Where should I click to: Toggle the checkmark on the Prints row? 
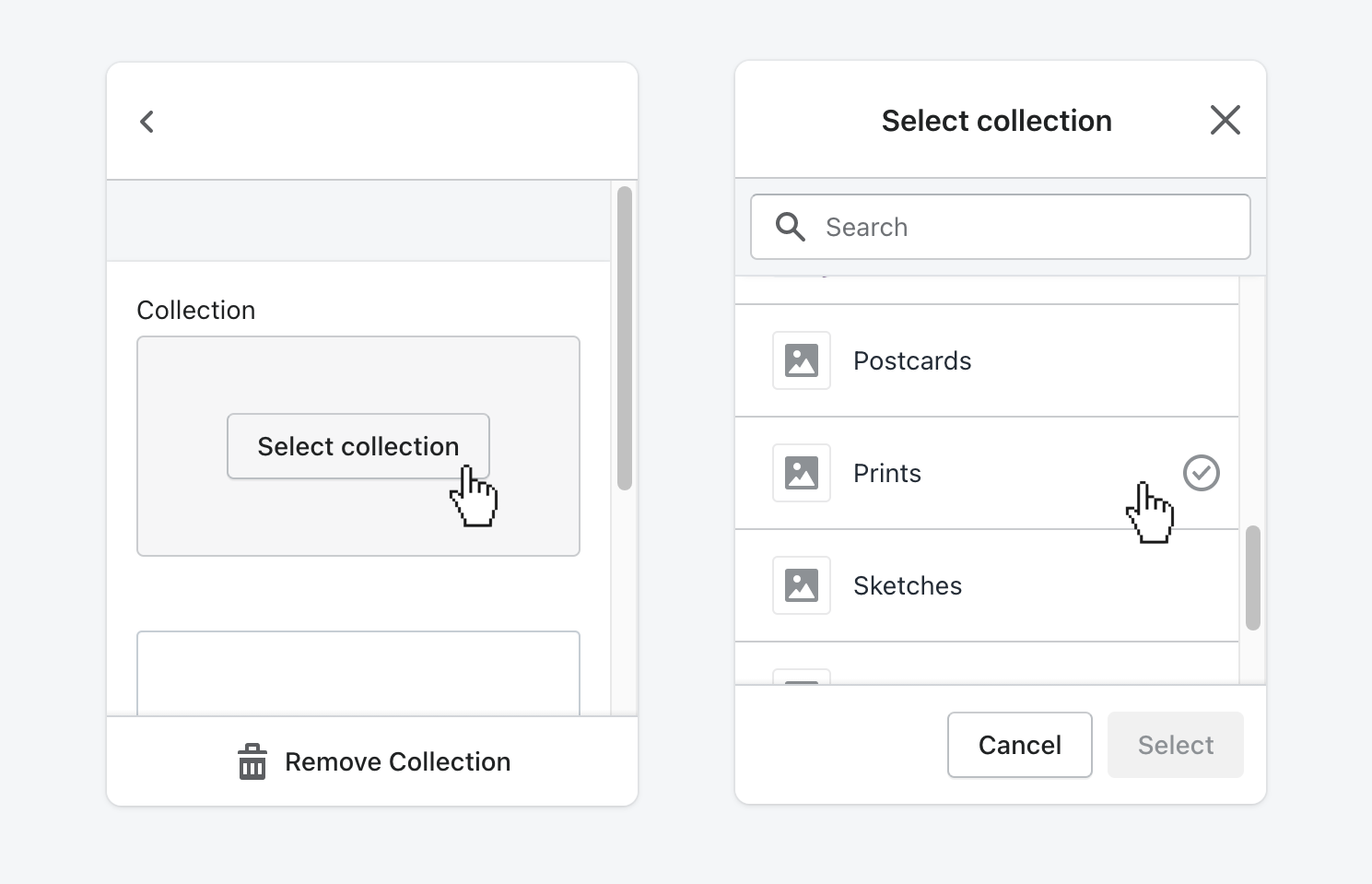(1201, 473)
